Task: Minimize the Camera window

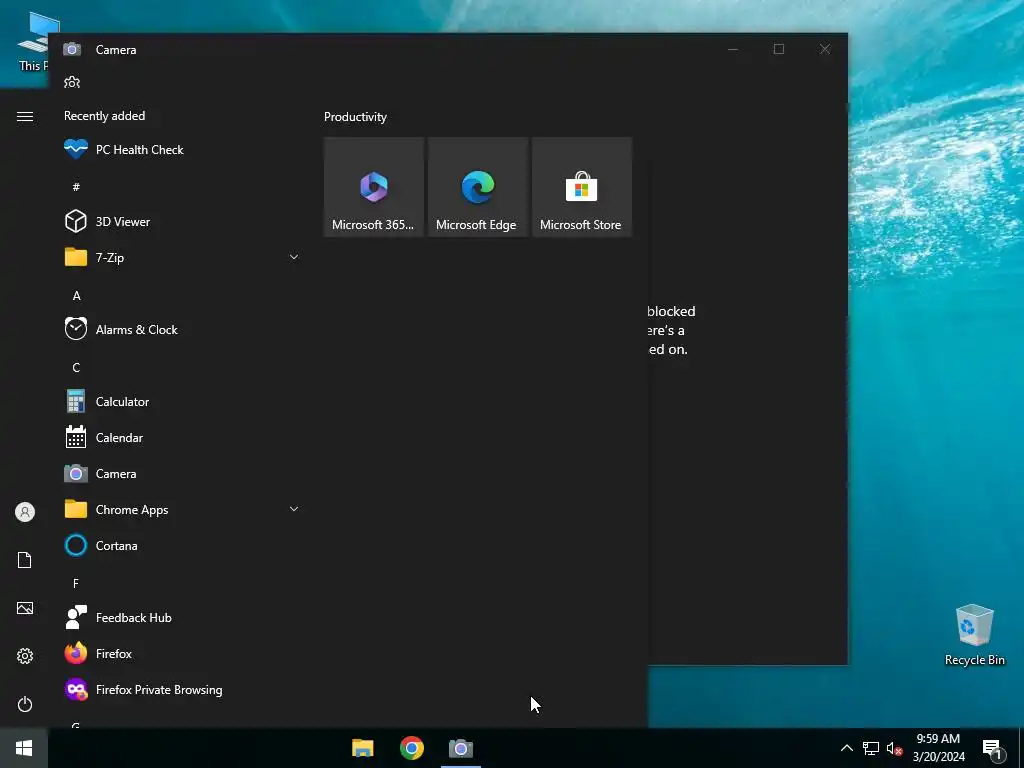Action: point(733,49)
